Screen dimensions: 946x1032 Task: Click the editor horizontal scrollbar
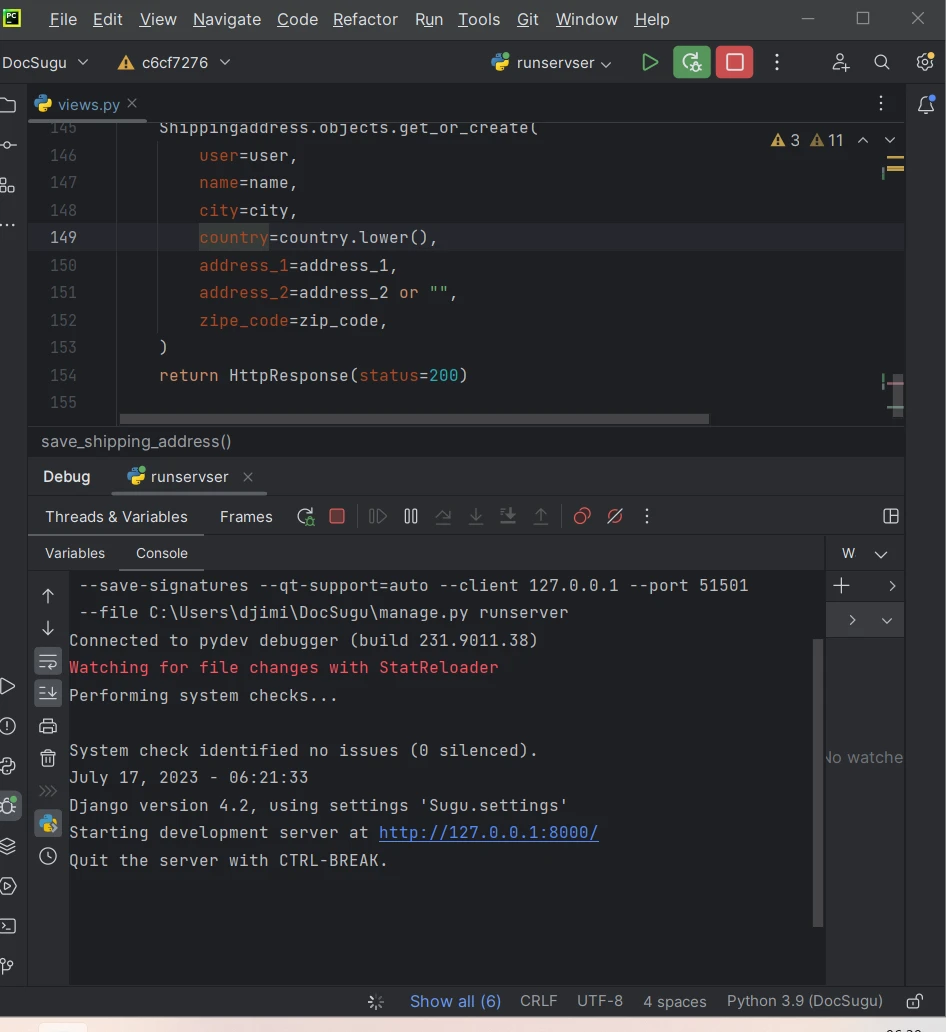point(414,419)
